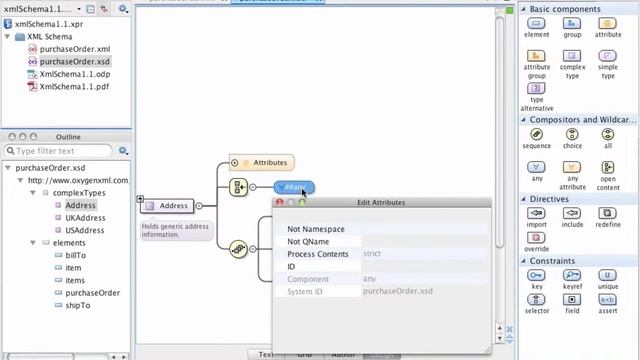Viewport: 640px width, 360px height.
Task: Select the element component in the palette
Action: 536,24
